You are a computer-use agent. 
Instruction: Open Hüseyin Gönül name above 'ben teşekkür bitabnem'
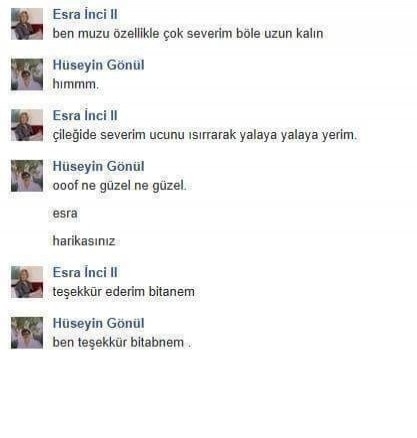98,323
